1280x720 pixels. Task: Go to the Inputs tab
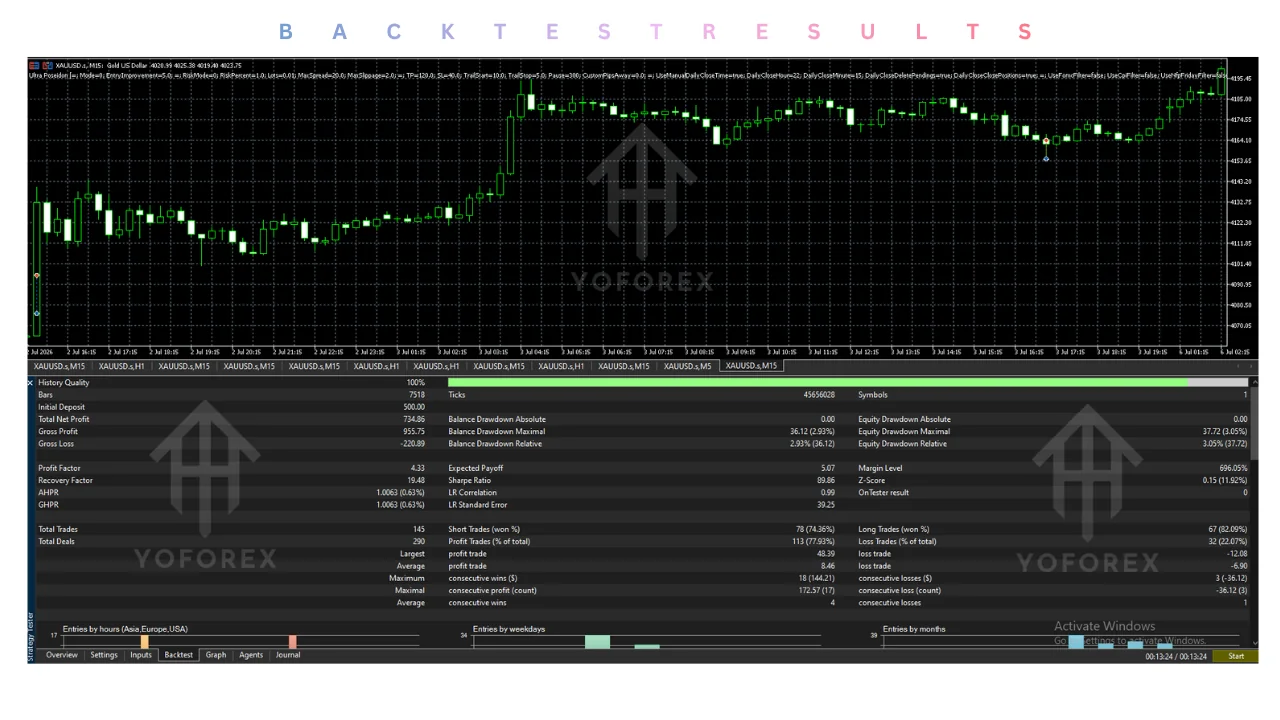tap(141, 655)
